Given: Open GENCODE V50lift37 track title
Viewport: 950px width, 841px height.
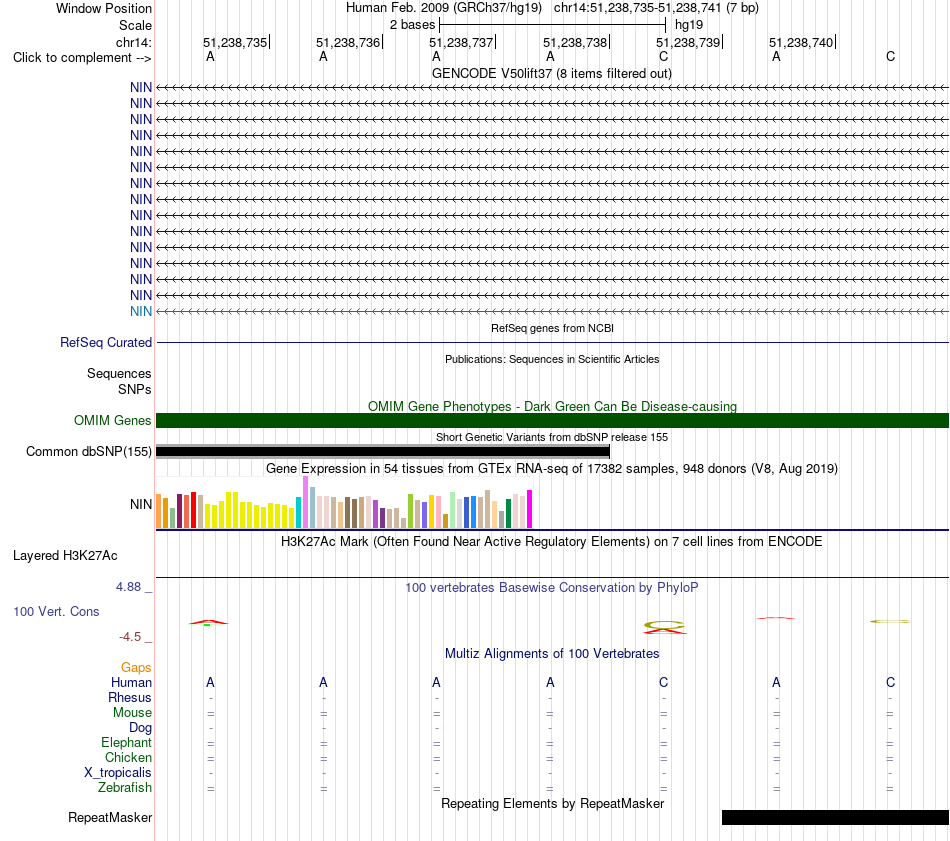Looking at the screenshot, I should 552,73.
